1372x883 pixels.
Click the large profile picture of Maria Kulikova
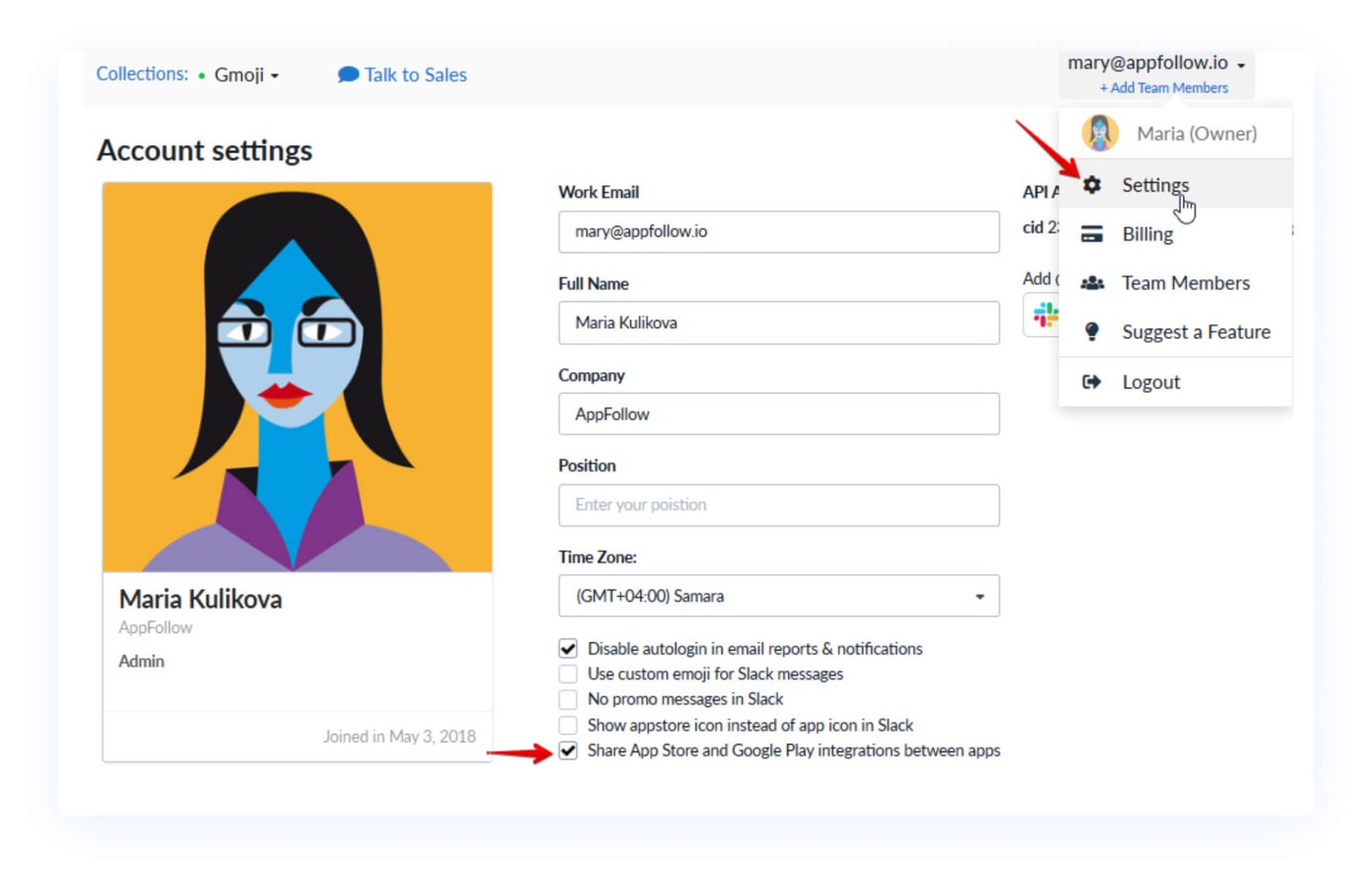pos(297,377)
